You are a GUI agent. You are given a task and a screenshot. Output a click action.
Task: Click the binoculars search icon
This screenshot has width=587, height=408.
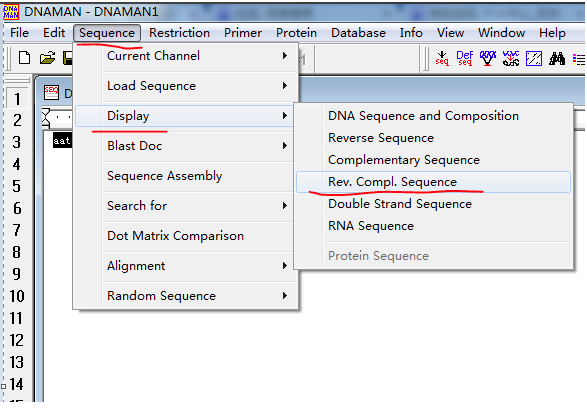pos(557,58)
